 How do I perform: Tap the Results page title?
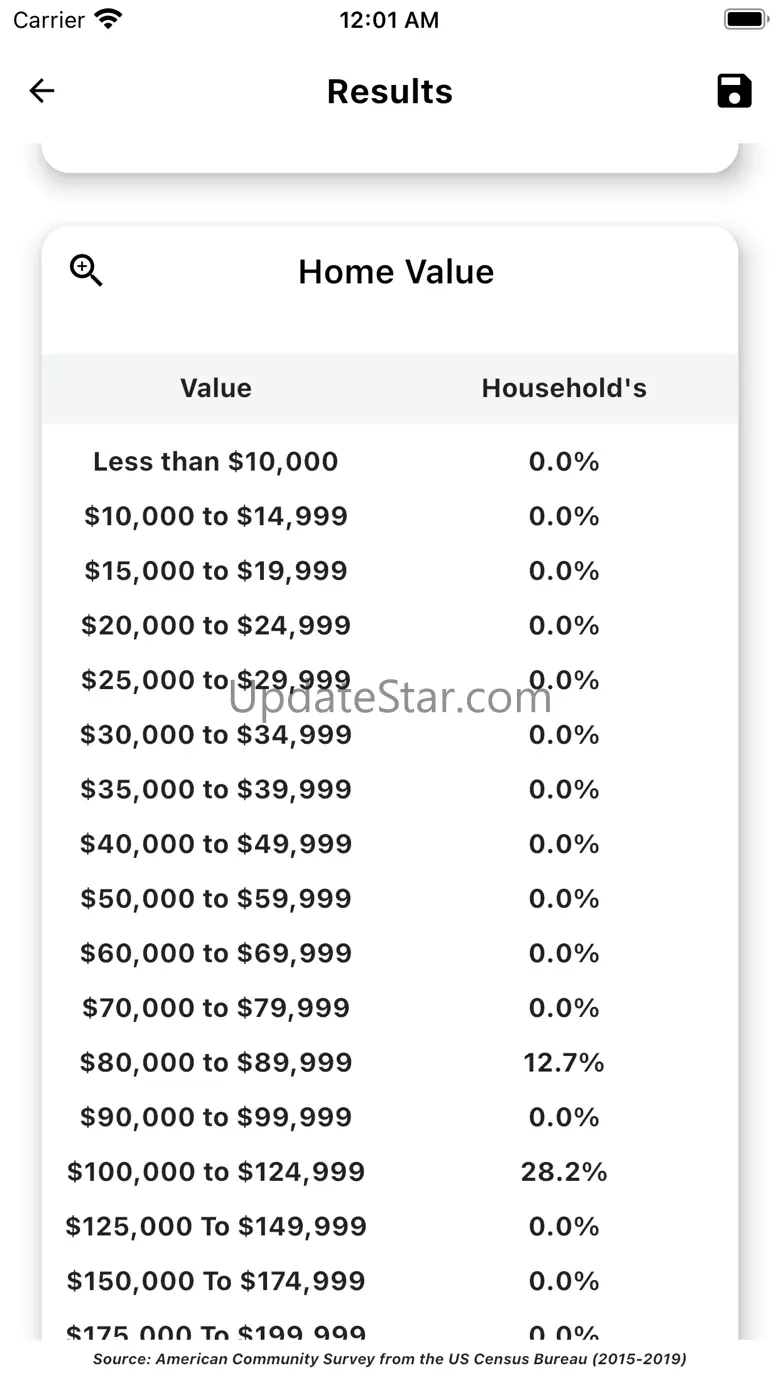coord(389,91)
